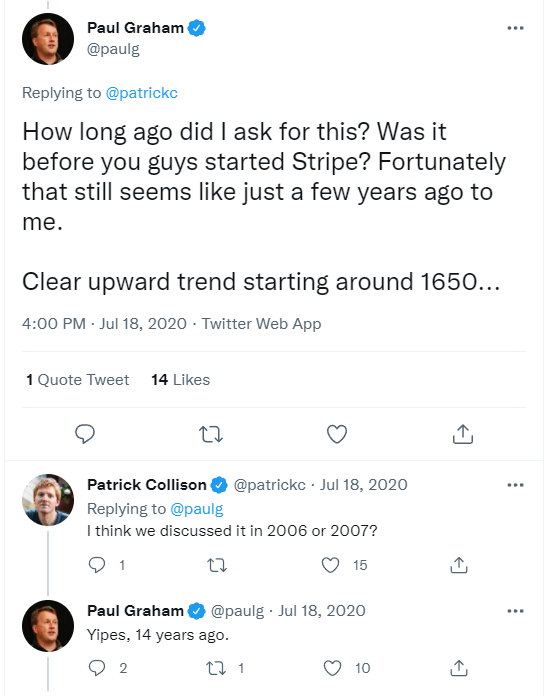Share the 'Yipes, 14 years ago' tweet
This screenshot has width=550, height=696.
tap(459, 668)
